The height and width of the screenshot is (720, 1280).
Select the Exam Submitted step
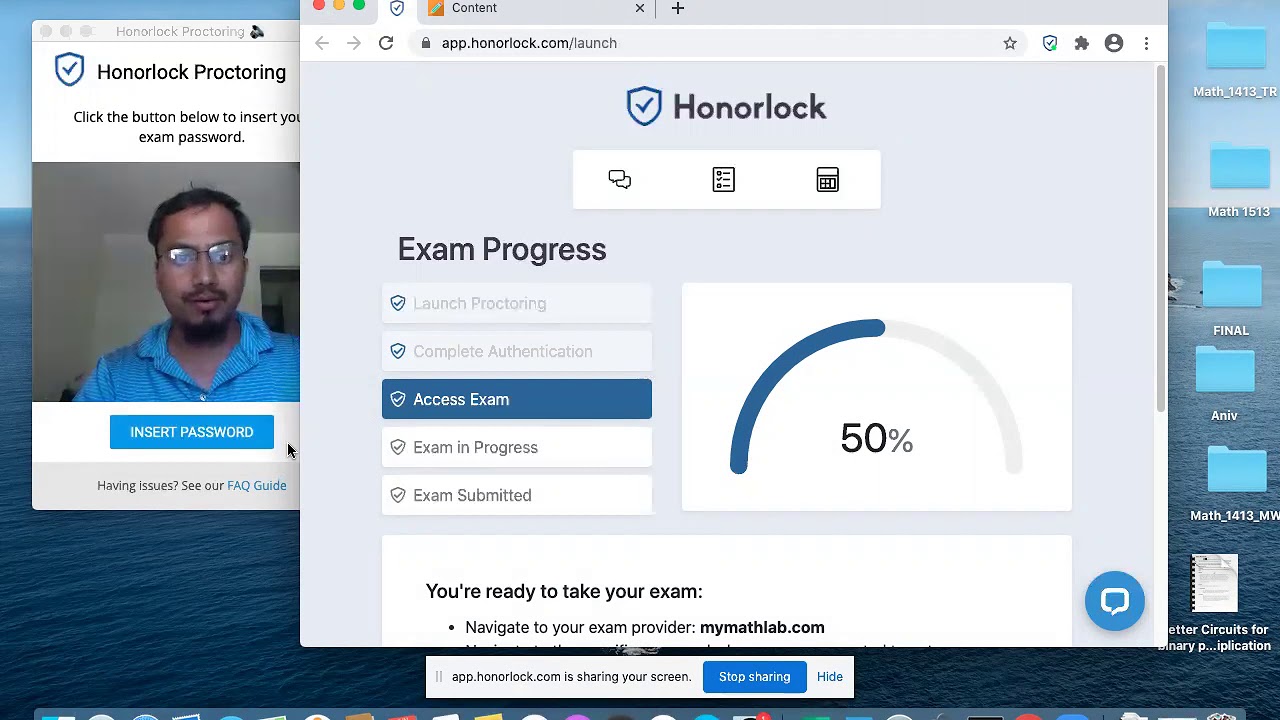[x=517, y=495]
